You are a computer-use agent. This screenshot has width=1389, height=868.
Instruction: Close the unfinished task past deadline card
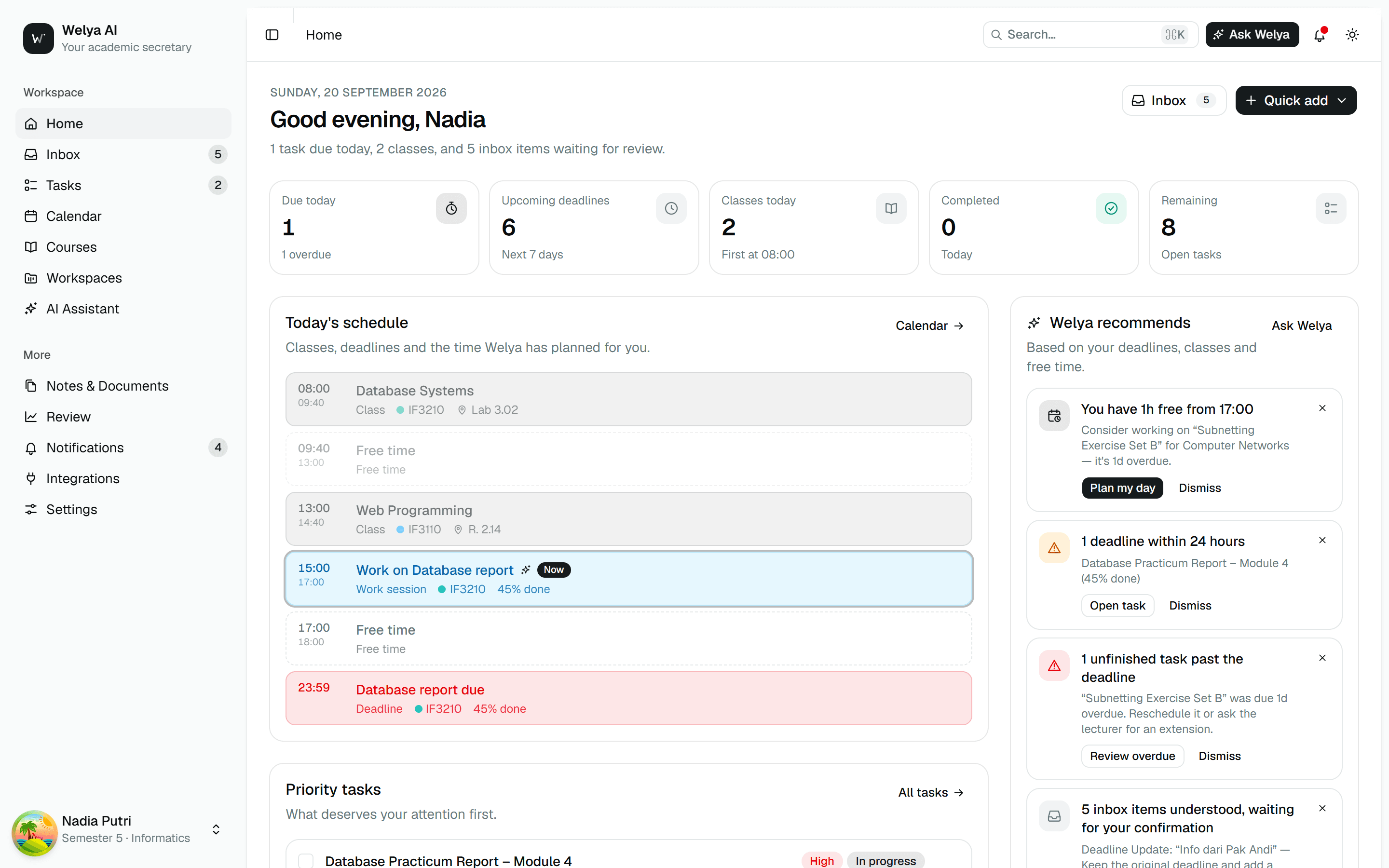(1322, 658)
